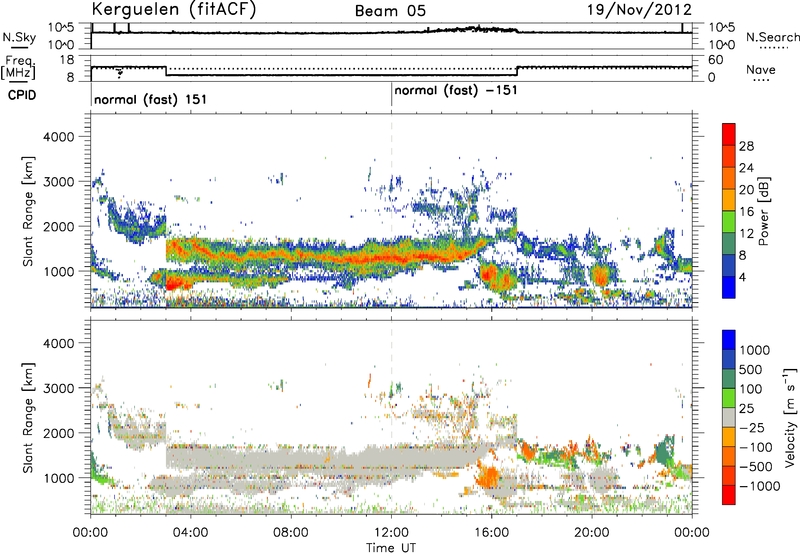Click the dotted Nave legend line sample
800x554 pixels.
point(761,80)
